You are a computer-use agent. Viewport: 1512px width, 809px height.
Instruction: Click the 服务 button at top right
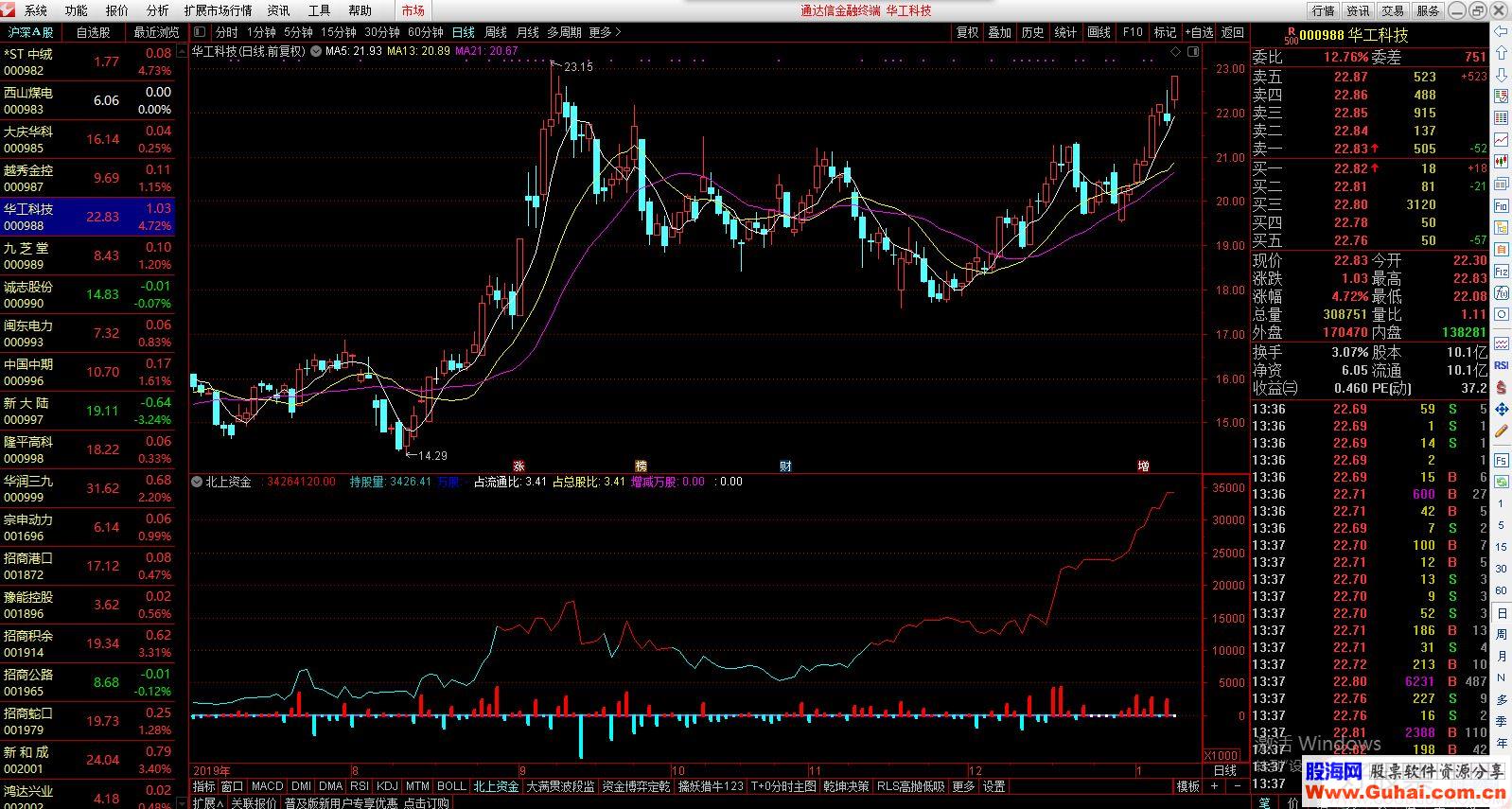1428,10
